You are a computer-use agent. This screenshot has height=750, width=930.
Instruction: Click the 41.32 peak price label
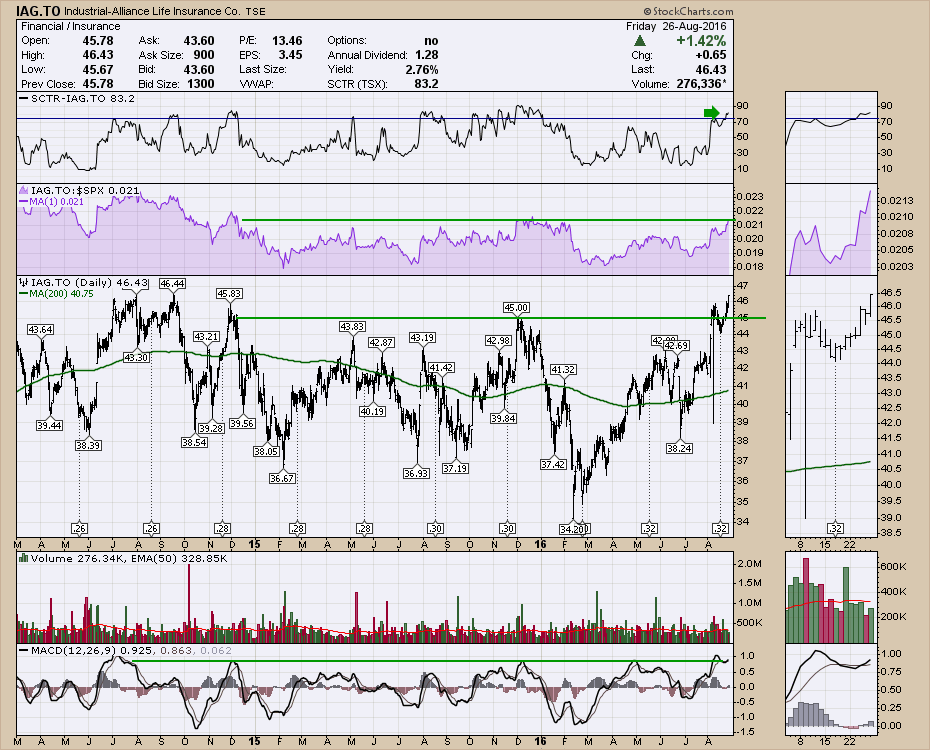563,369
